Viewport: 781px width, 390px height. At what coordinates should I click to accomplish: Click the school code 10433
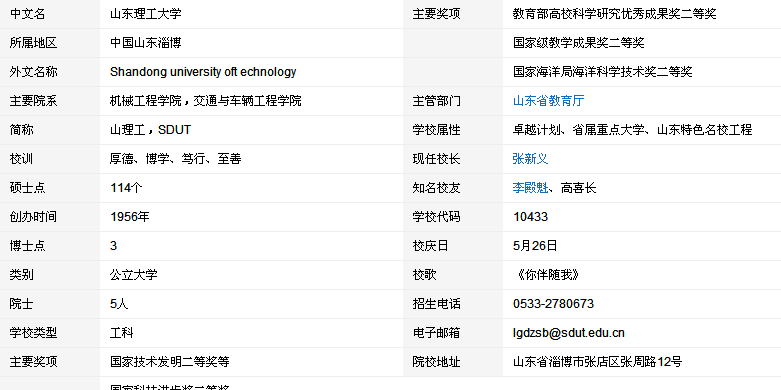point(530,217)
